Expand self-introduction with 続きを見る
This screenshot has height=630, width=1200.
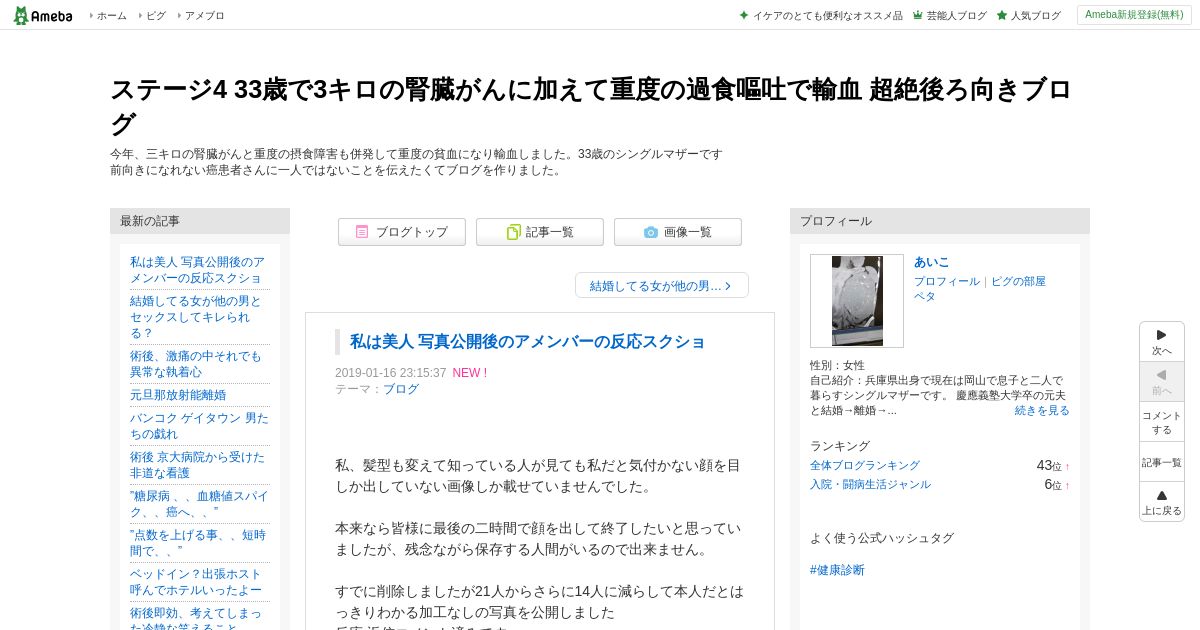1042,411
